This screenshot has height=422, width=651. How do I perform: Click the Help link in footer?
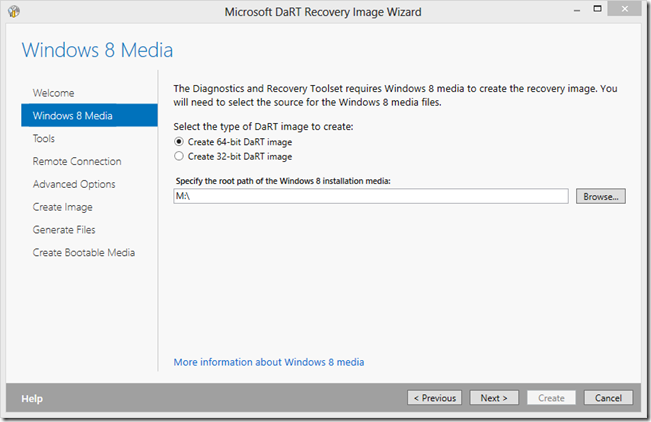tap(32, 398)
